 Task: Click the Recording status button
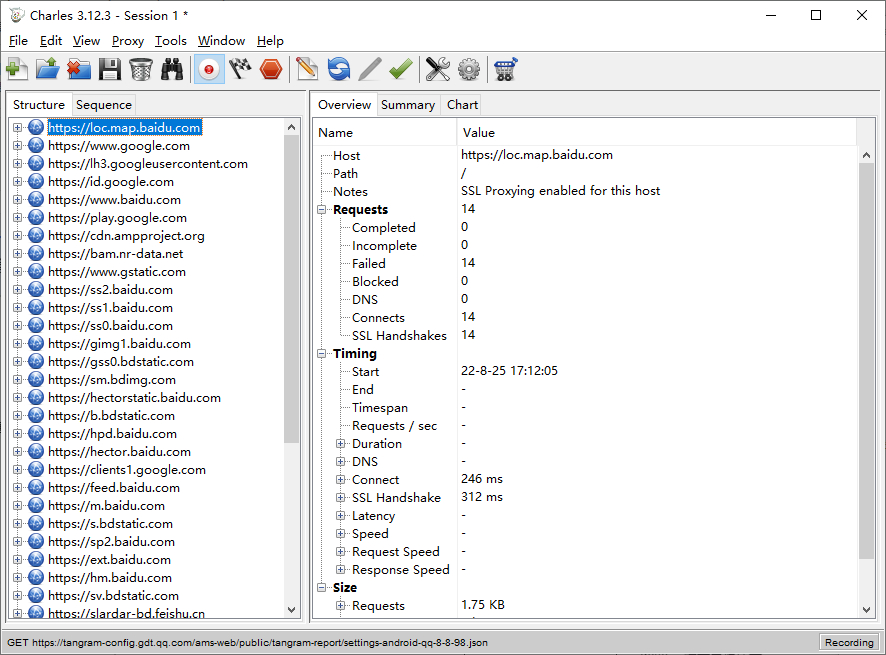[x=848, y=642]
